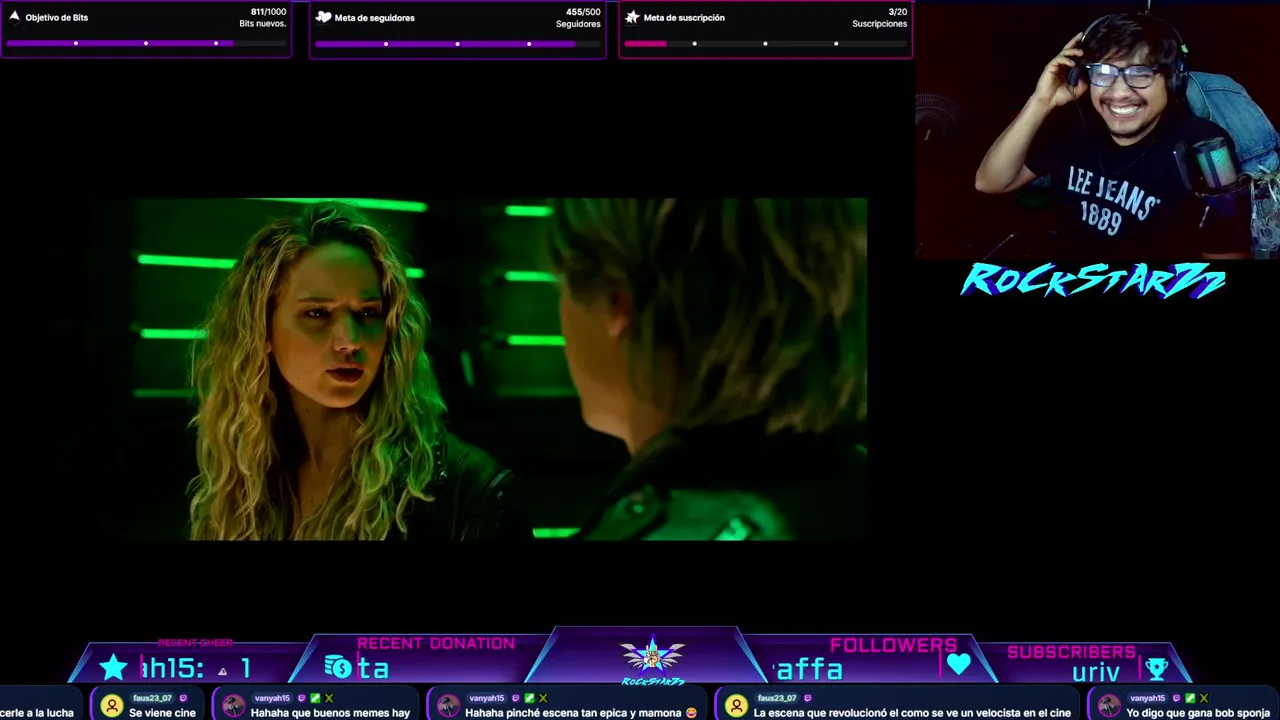1280x720 pixels.
Task: Click username faus23_07 above 'Se viene cine'
Action: click(153, 698)
